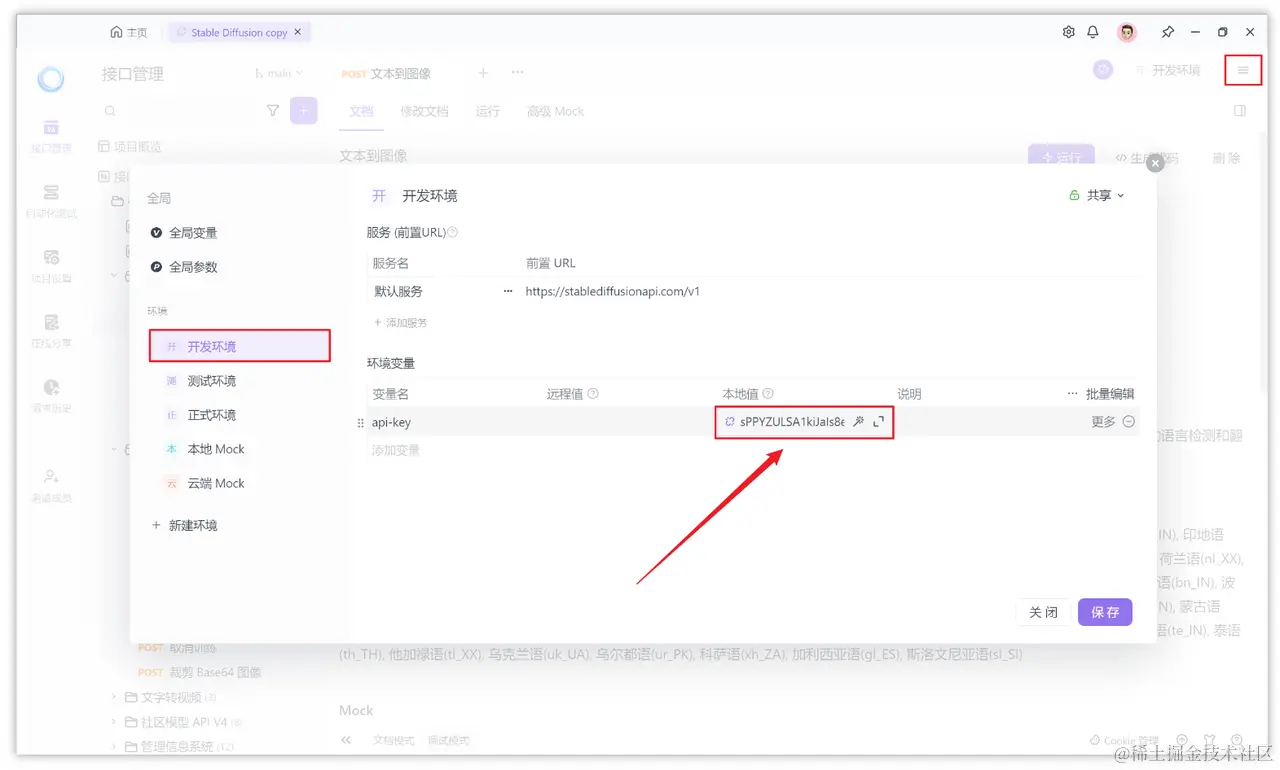This screenshot has width=1280, height=770.
Task: Select 本地 Mock in the environment list
Action: [x=216, y=449]
